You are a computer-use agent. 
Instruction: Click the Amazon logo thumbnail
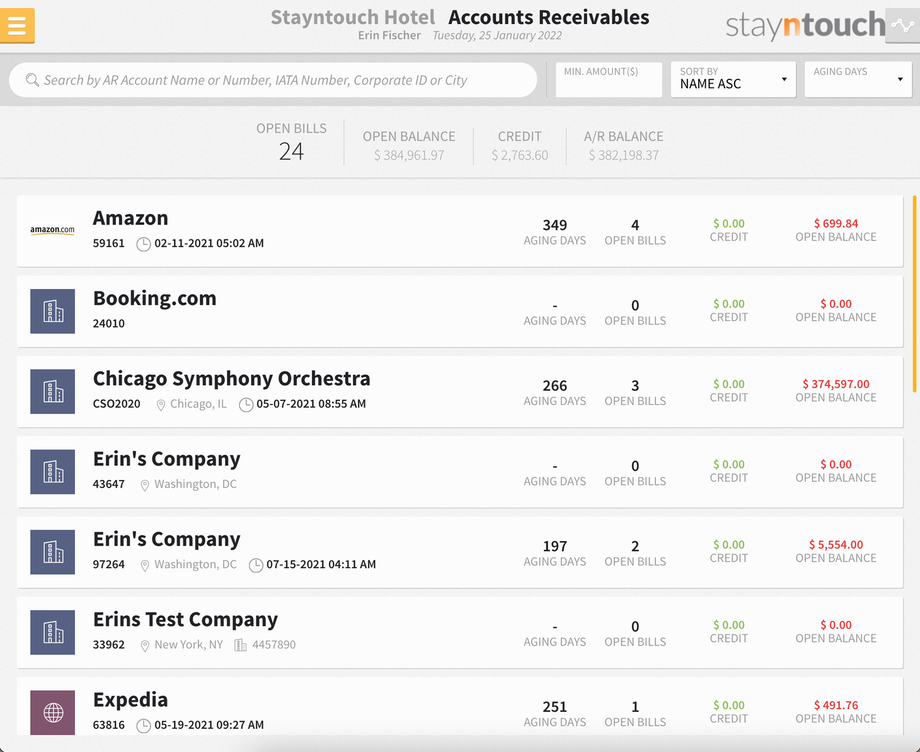tap(52, 230)
